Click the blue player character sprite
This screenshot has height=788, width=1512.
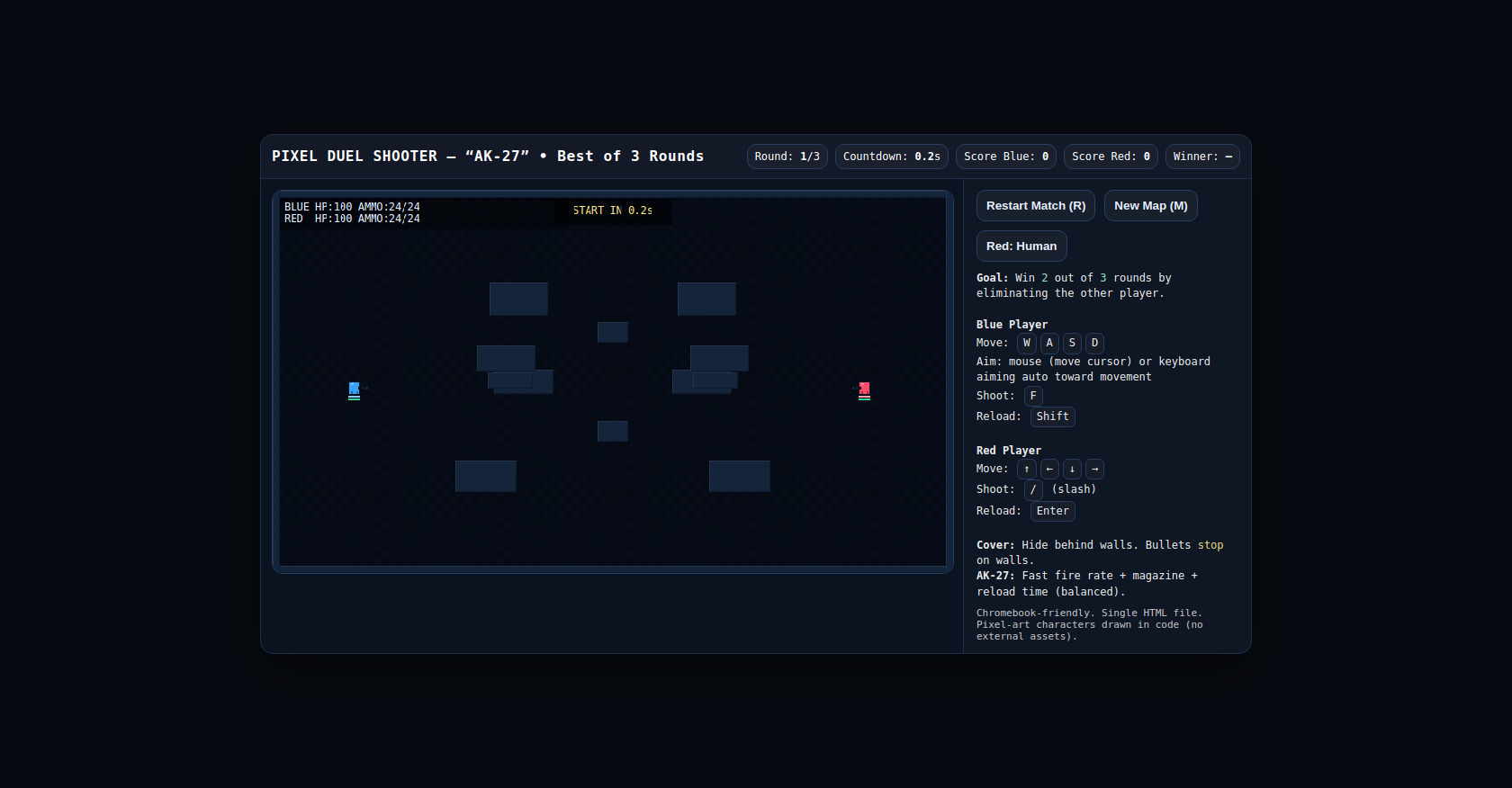point(354,390)
